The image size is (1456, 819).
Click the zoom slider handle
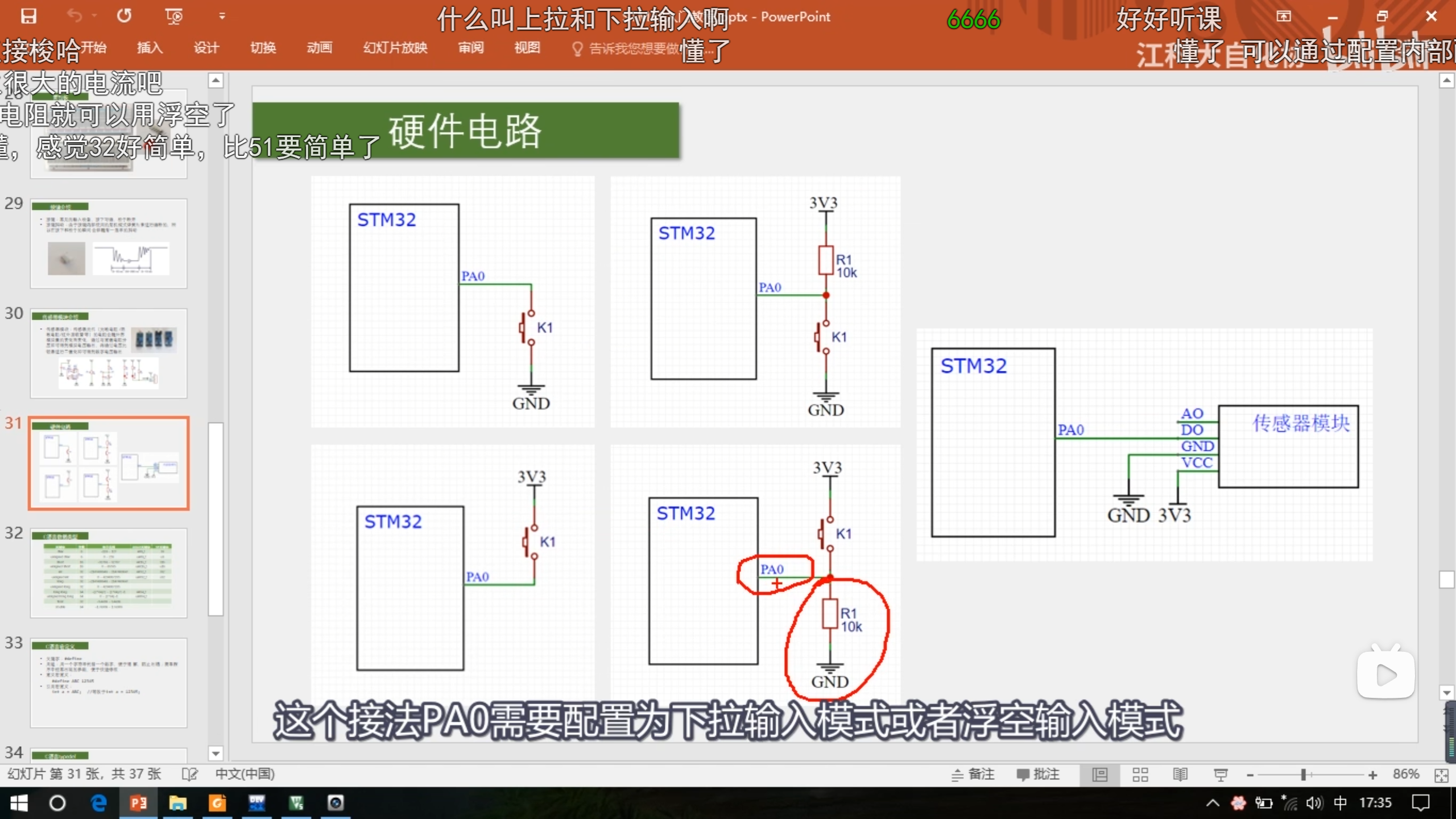click(x=1303, y=775)
